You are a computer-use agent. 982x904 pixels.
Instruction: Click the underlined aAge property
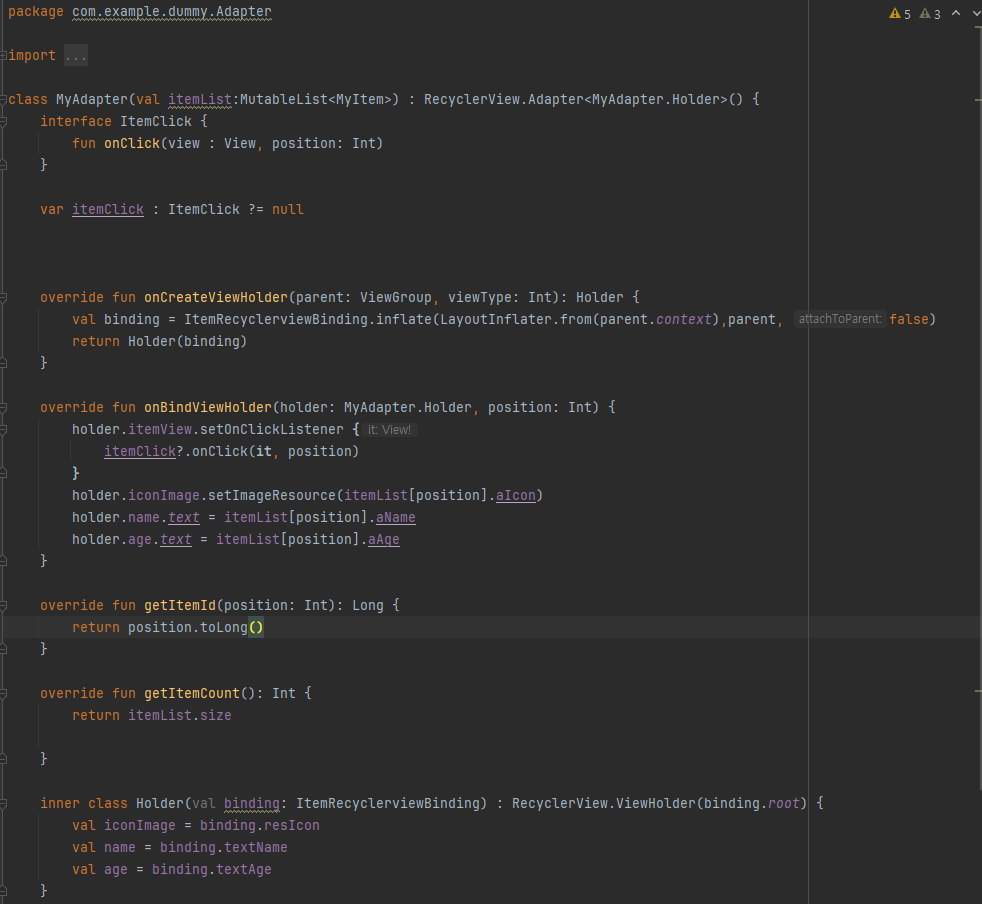click(x=384, y=539)
